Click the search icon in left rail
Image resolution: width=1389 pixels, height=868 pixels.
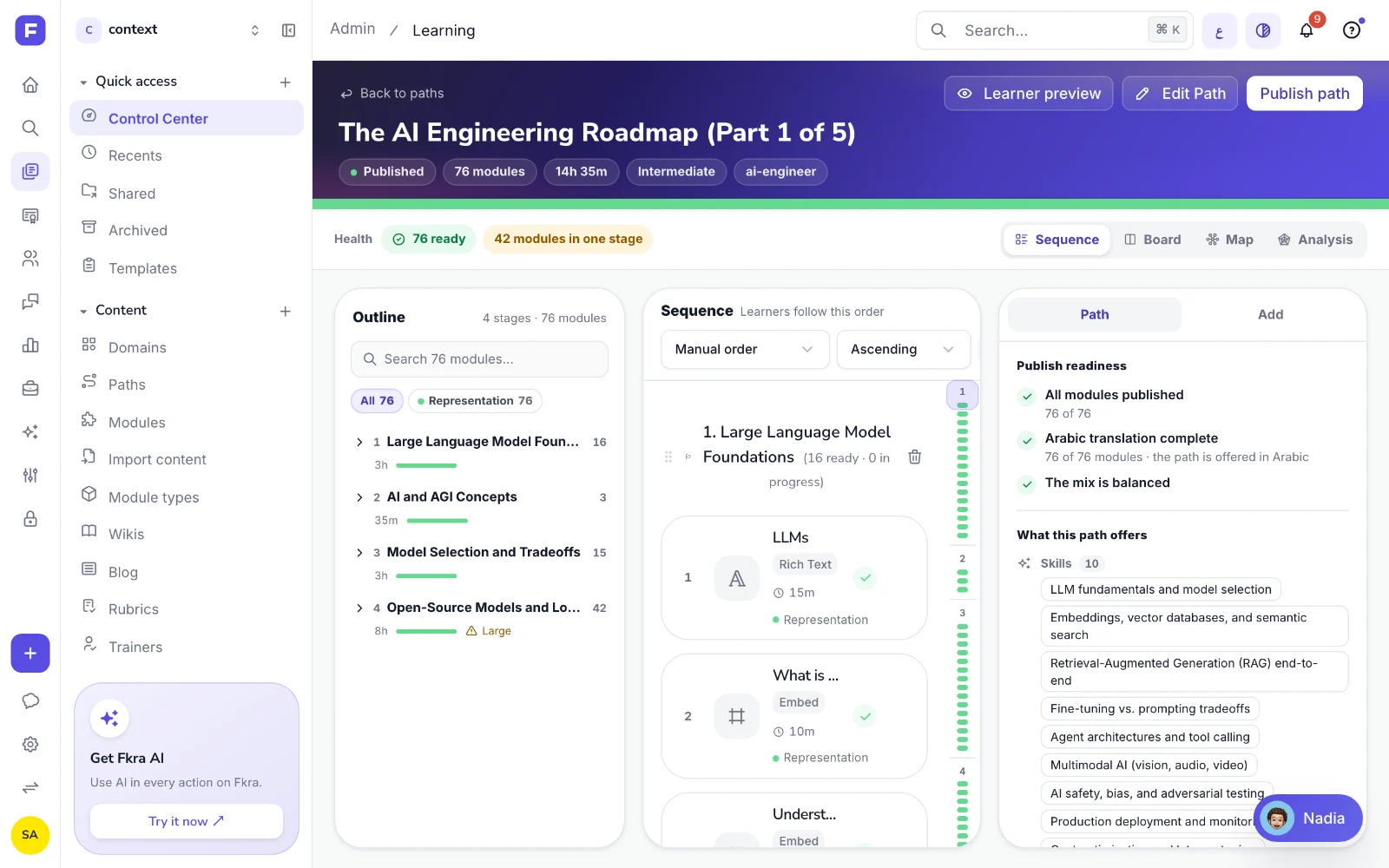point(30,128)
